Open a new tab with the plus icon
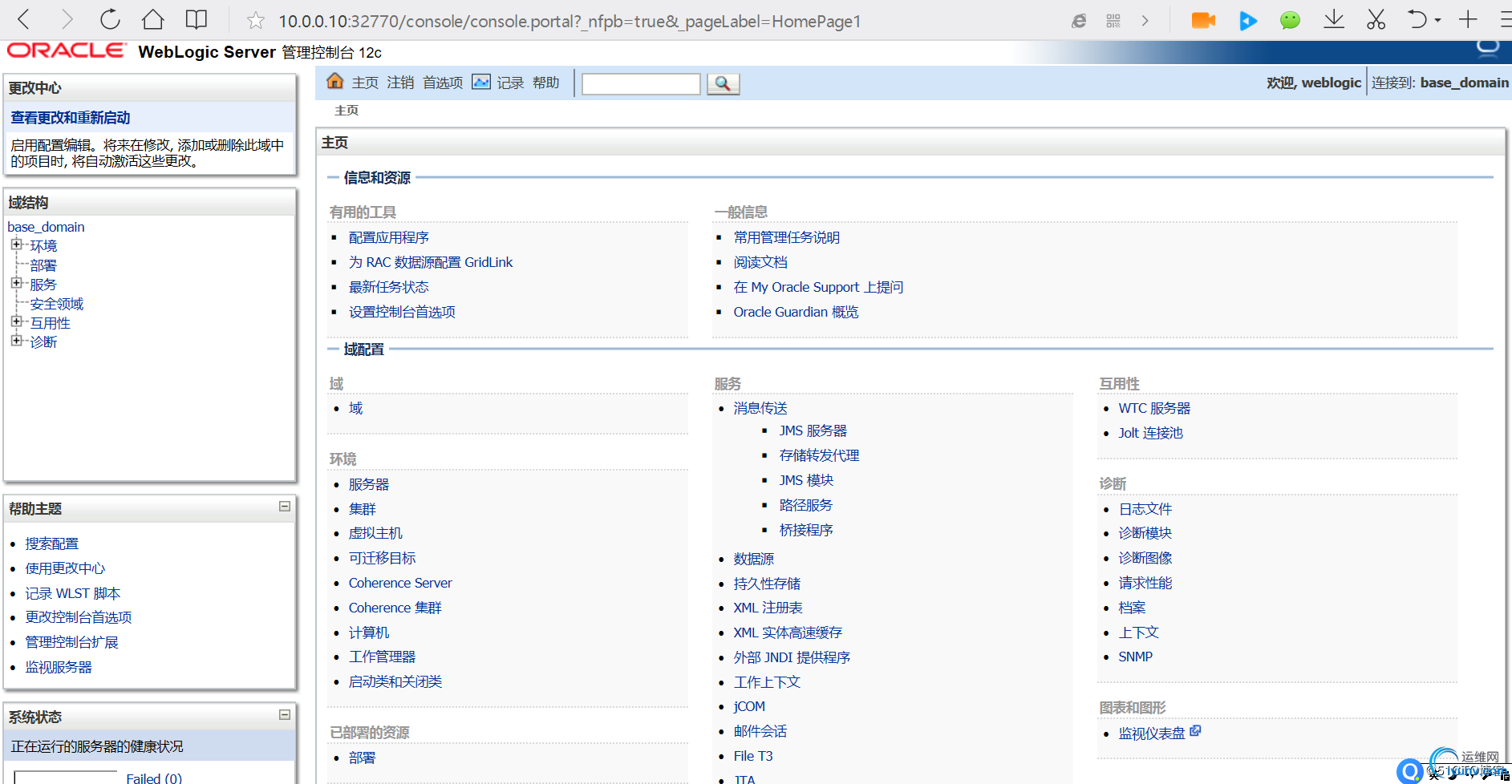This screenshot has height=784, width=1512. (x=1468, y=19)
